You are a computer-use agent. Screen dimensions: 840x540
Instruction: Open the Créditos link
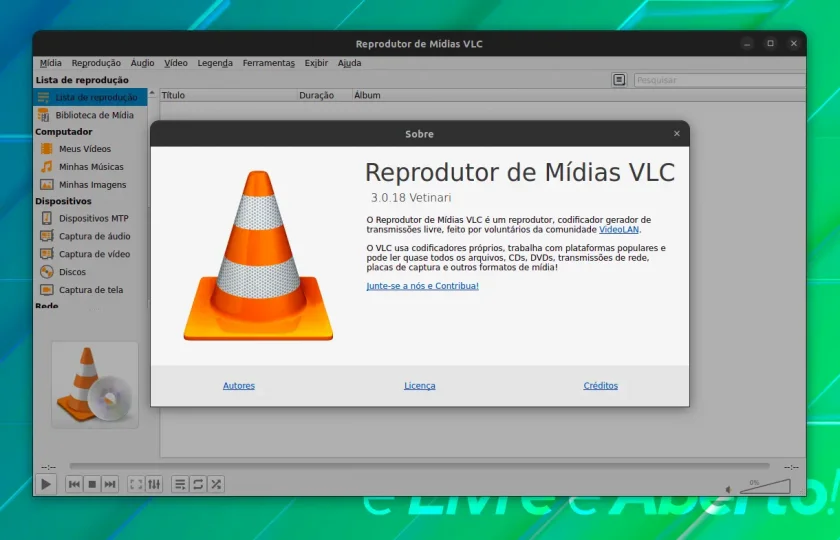tap(601, 386)
